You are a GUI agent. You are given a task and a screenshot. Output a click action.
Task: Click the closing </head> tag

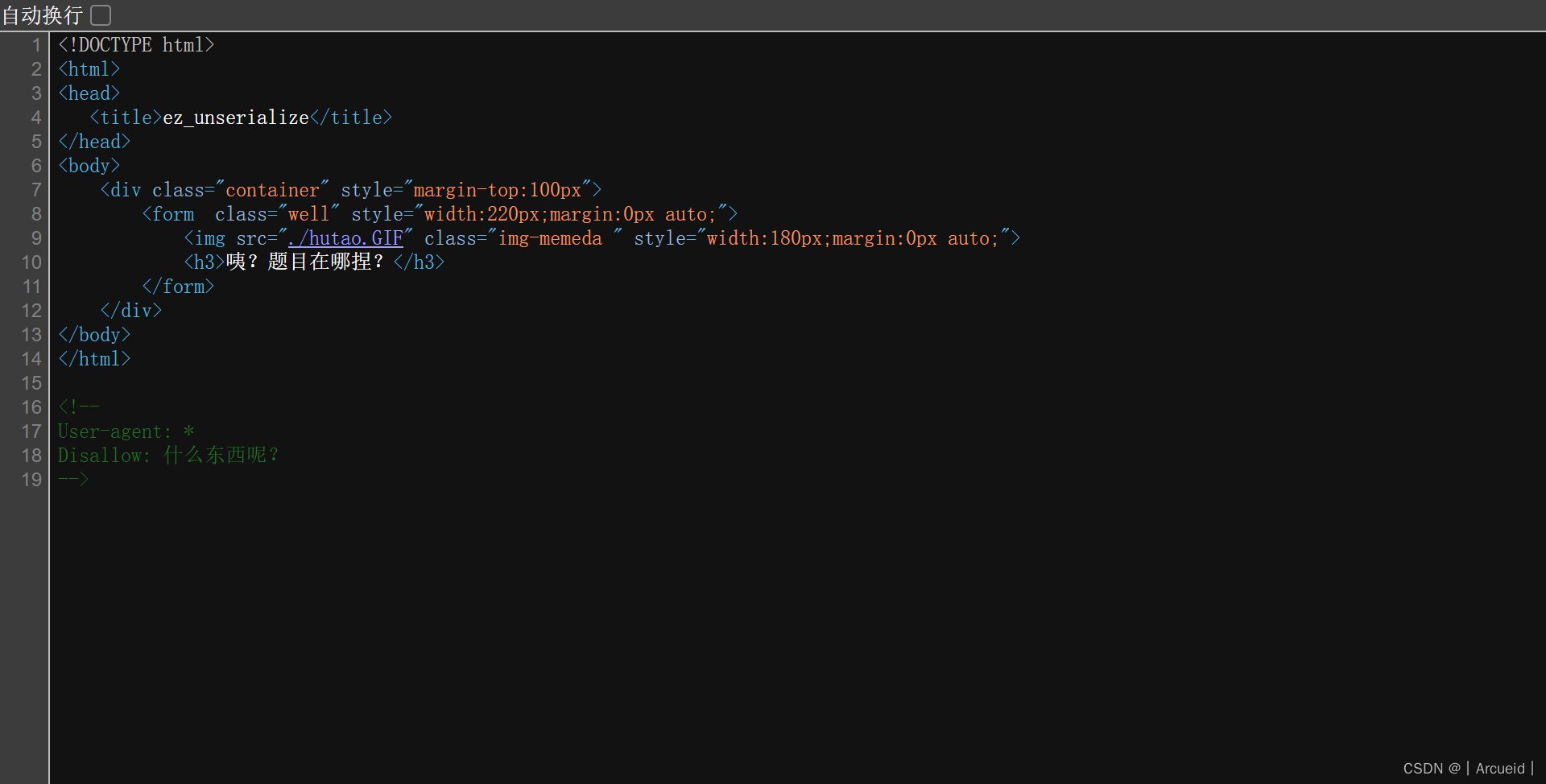tap(94, 142)
